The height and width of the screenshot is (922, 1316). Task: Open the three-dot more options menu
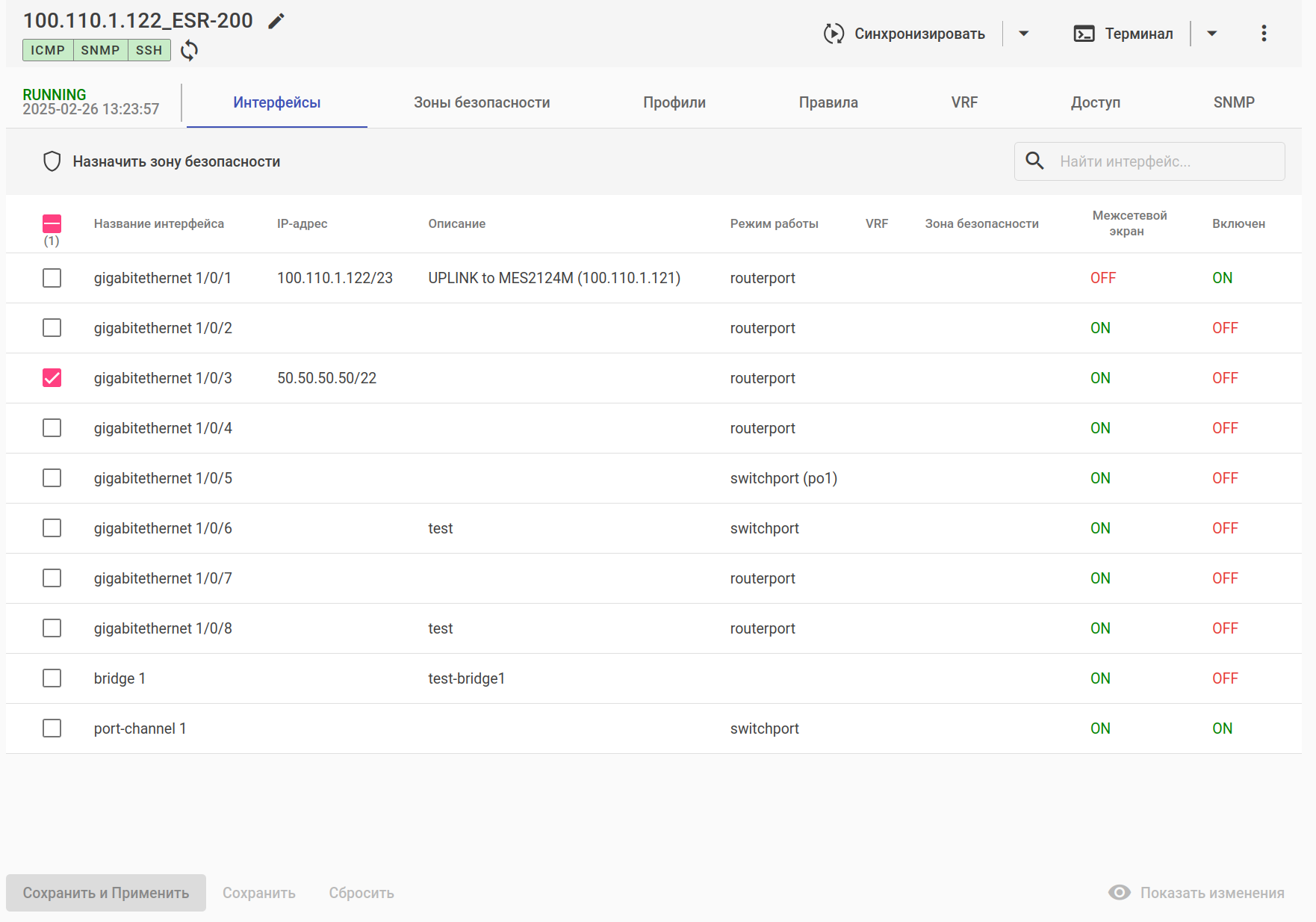coord(1263,34)
